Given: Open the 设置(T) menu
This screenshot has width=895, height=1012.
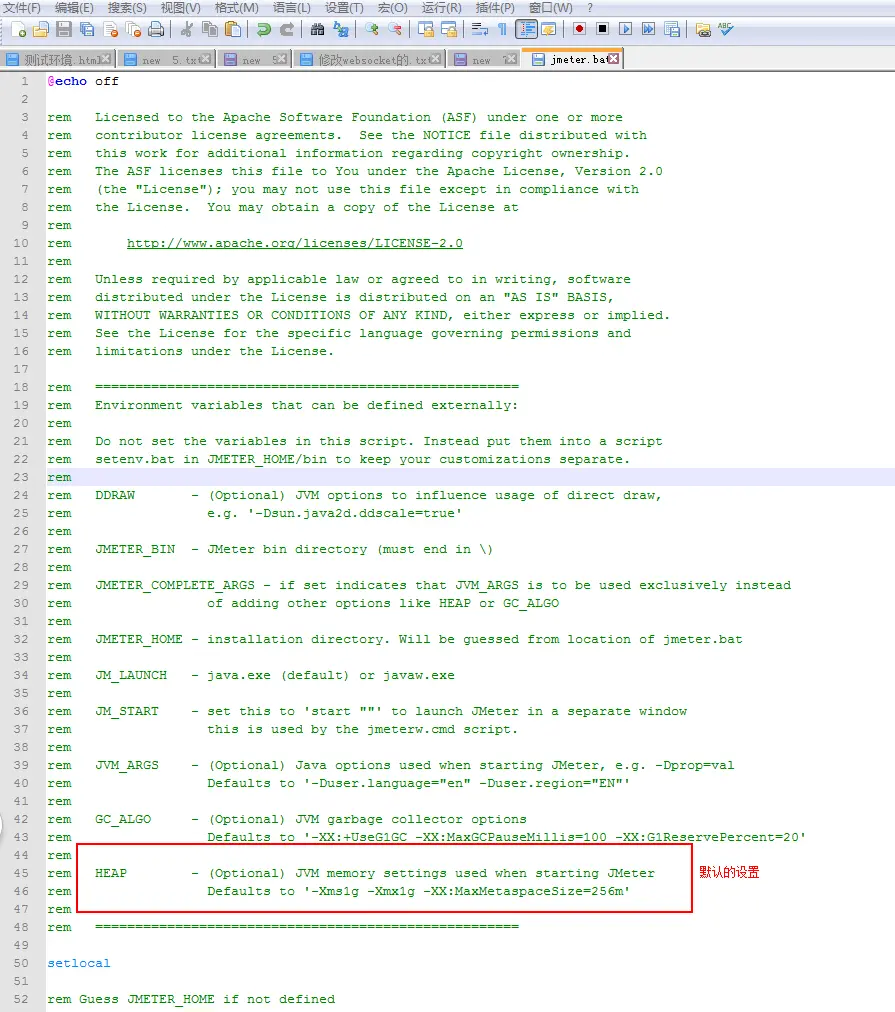Looking at the screenshot, I should tap(344, 8).
